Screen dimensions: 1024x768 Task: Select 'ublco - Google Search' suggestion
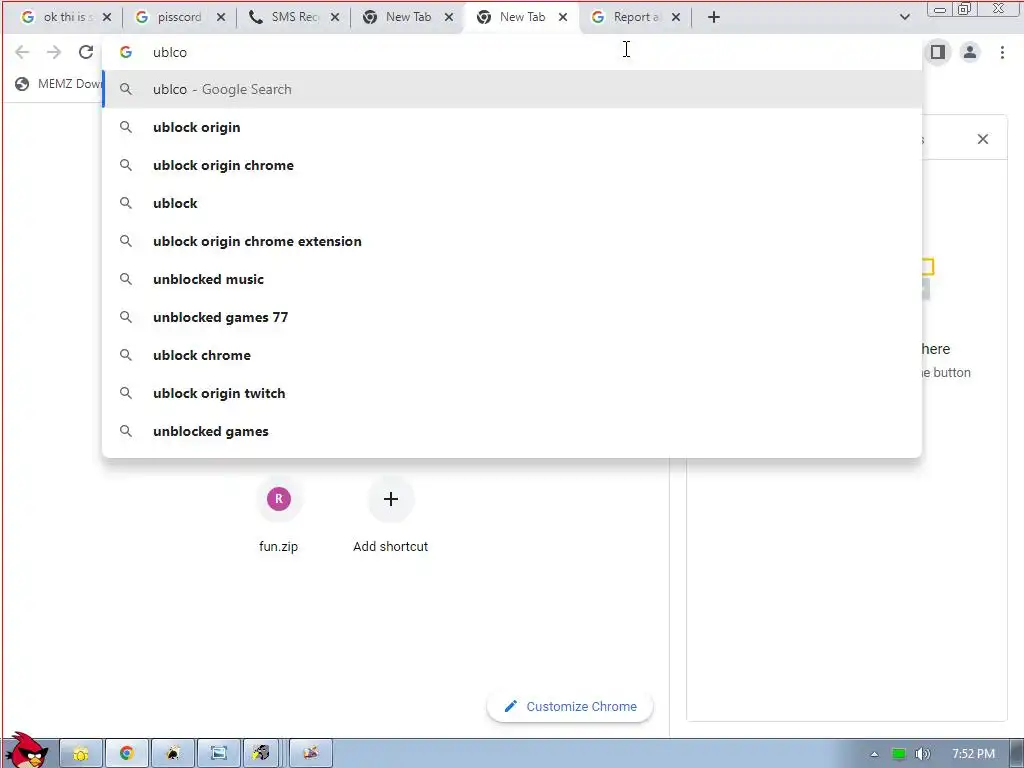pos(512,89)
